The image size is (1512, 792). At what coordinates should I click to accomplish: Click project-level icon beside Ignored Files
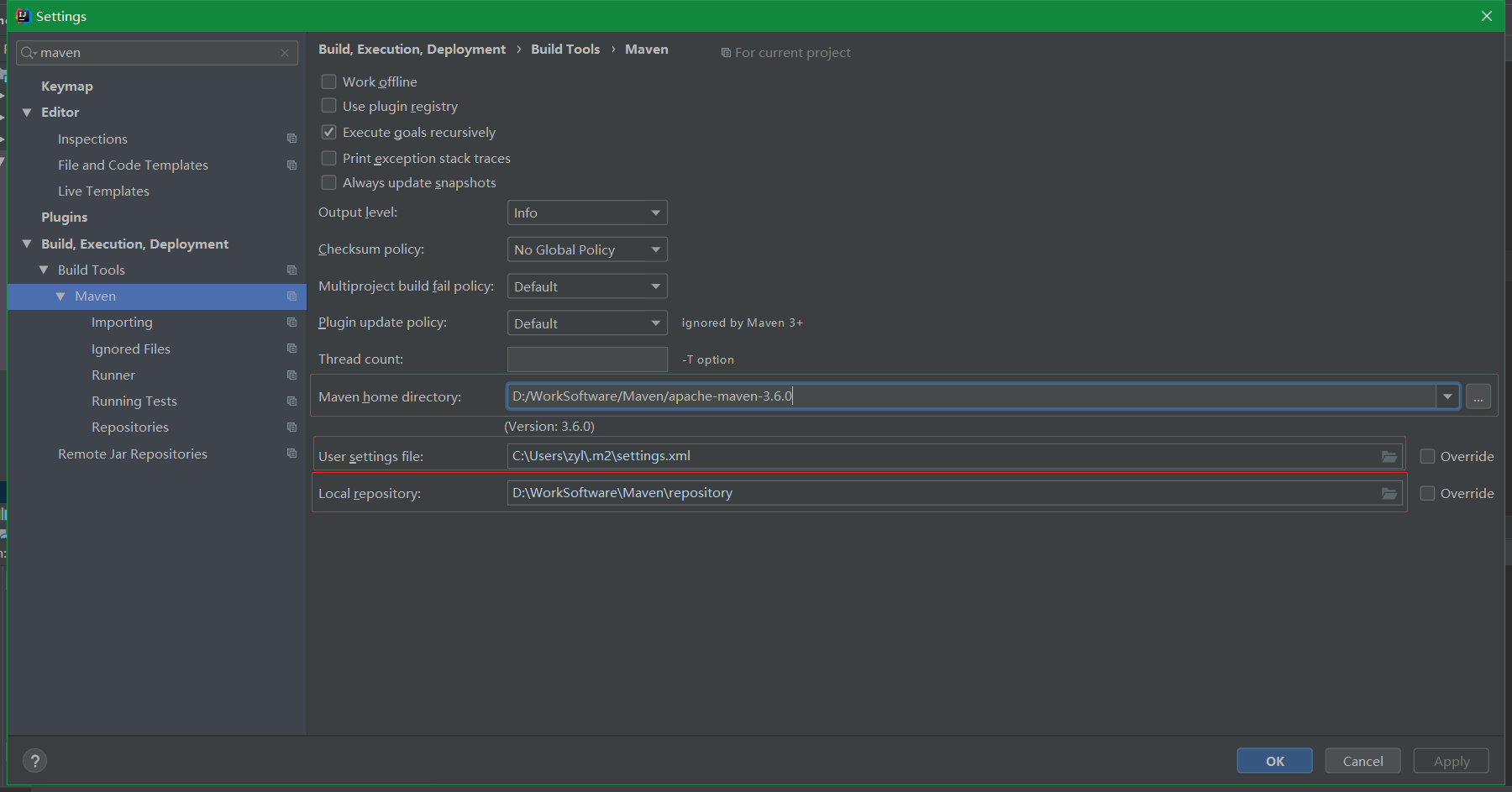pyautogui.click(x=291, y=349)
